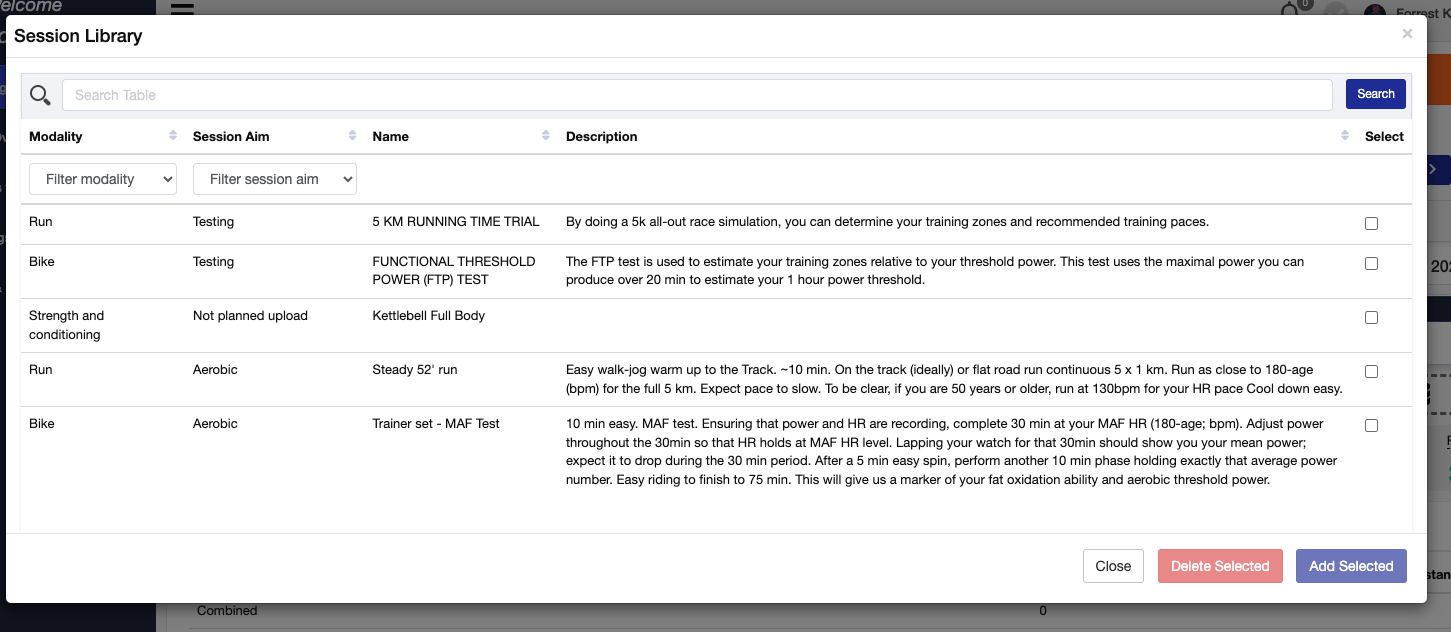1451x632 pixels.
Task: Click Add Selected button
Action: click(x=1351, y=566)
